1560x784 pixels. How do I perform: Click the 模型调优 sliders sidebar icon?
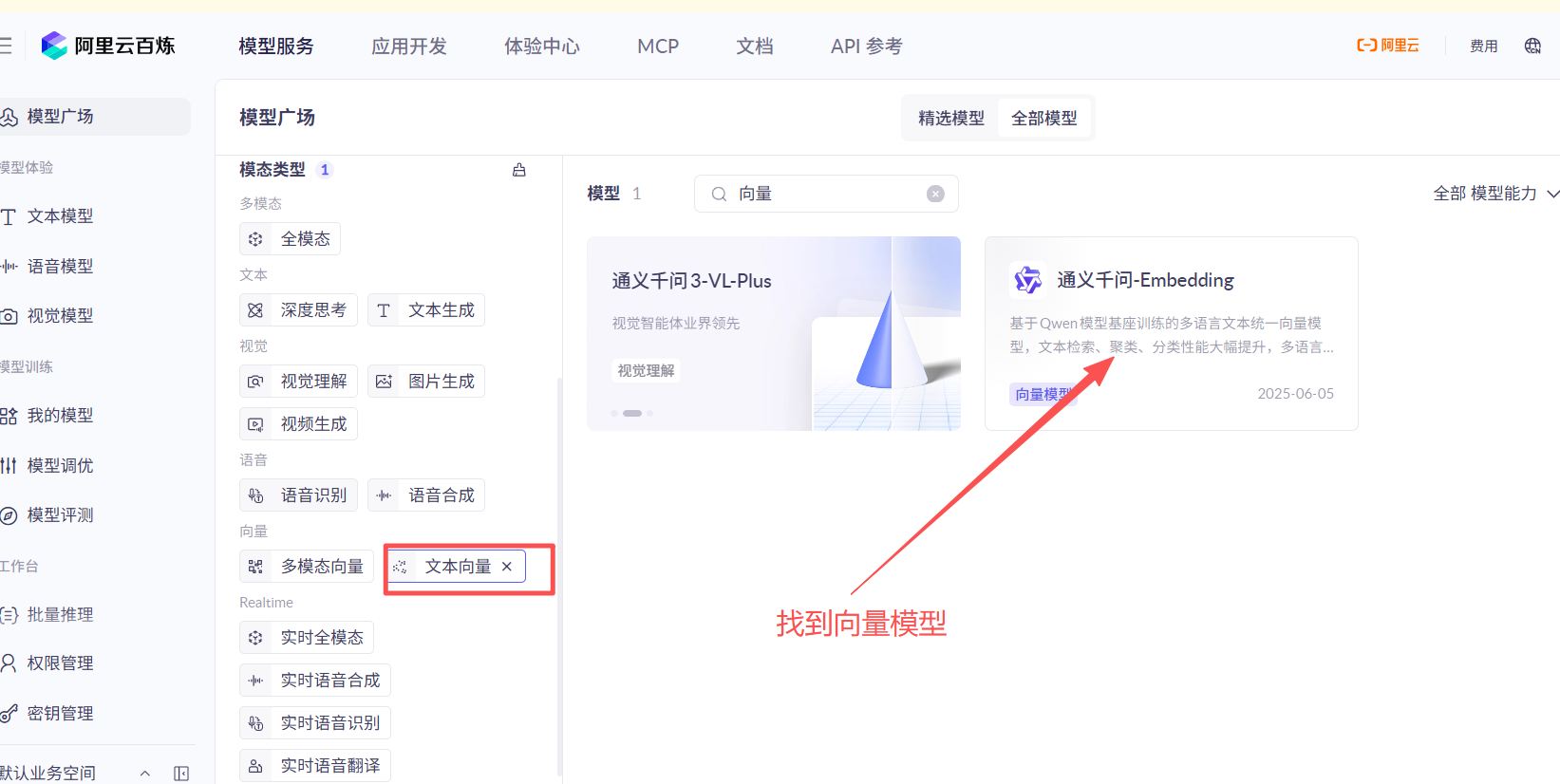pos(9,466)
